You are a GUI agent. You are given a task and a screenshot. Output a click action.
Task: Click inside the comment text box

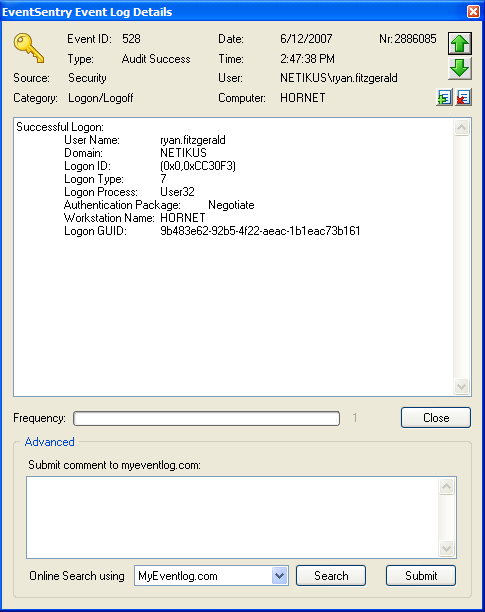pos(233,517)
